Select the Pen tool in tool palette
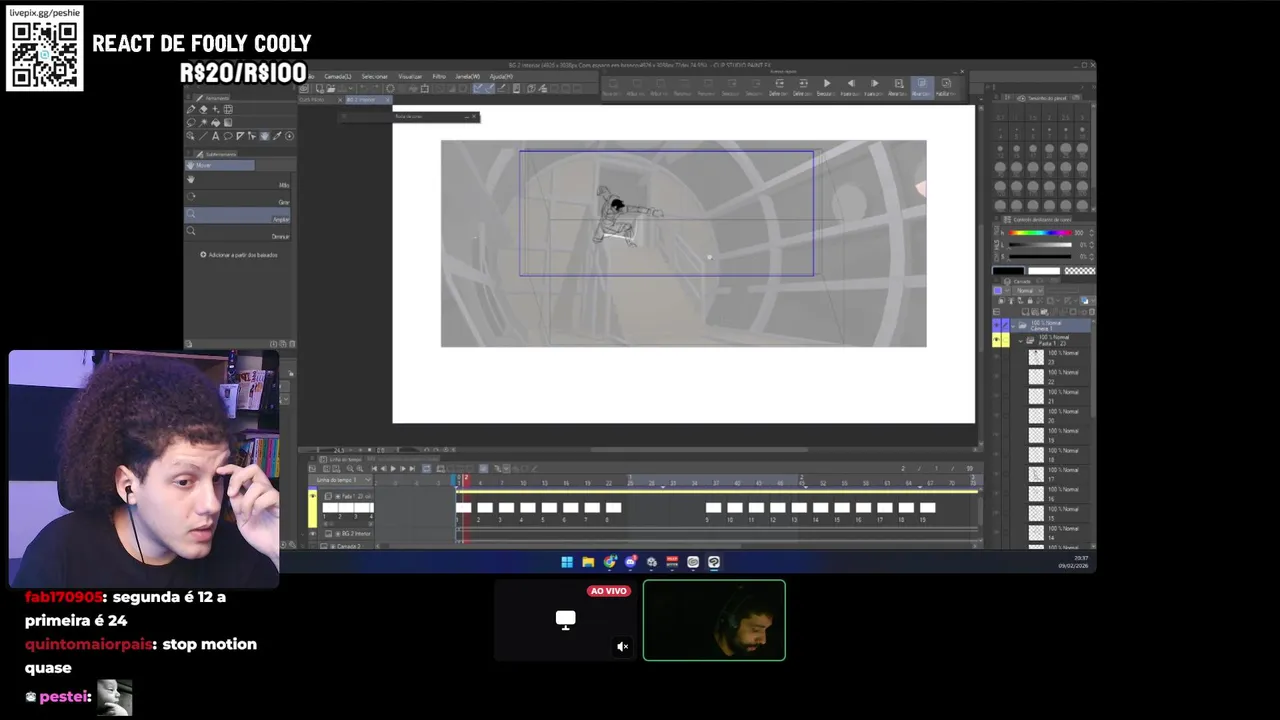Image resolution: width=1280 pixels, height=720 pixels. 191,109
